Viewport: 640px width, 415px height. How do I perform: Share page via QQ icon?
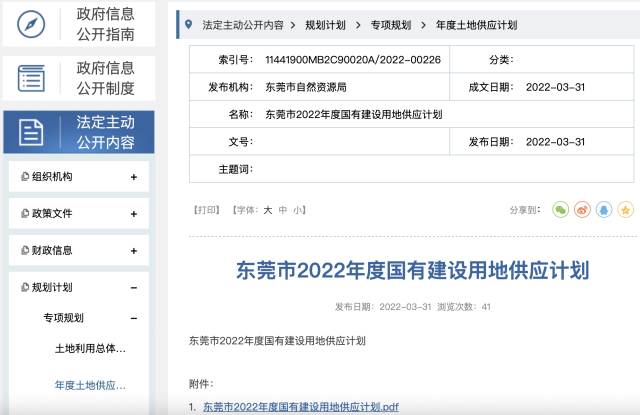point(604,210)
